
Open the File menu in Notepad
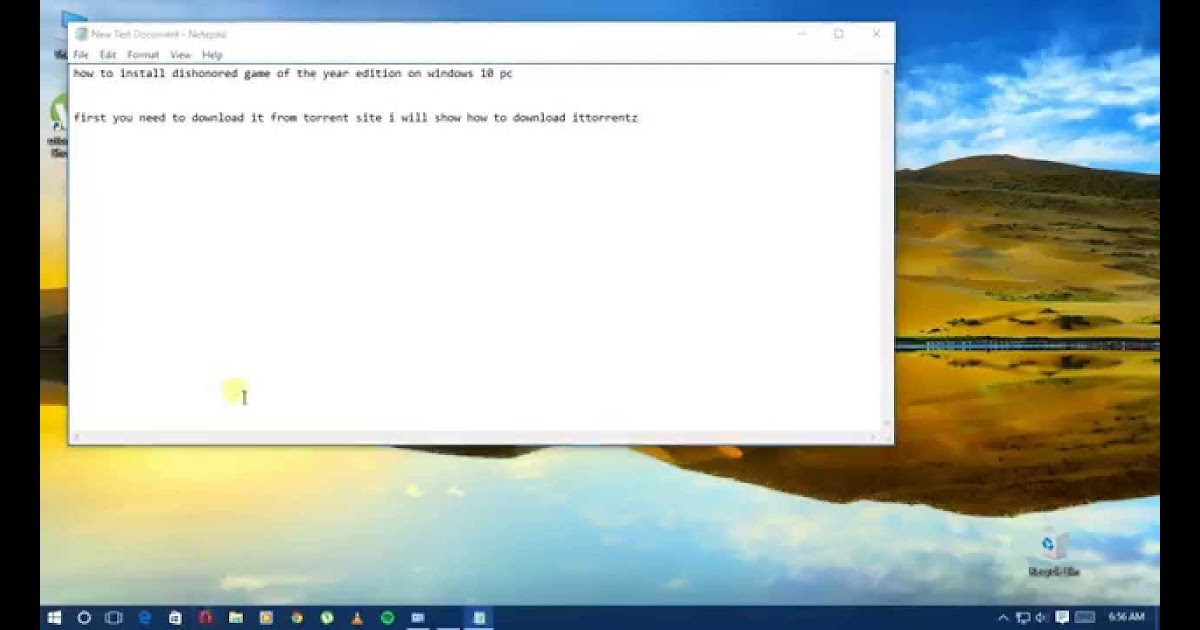coord(81,55)
